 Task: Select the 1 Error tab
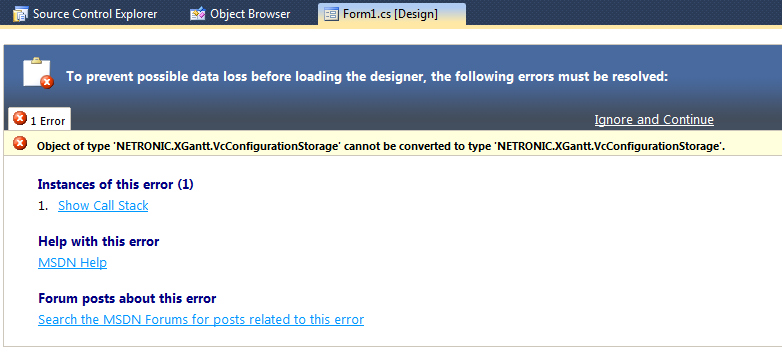(40, 120)
